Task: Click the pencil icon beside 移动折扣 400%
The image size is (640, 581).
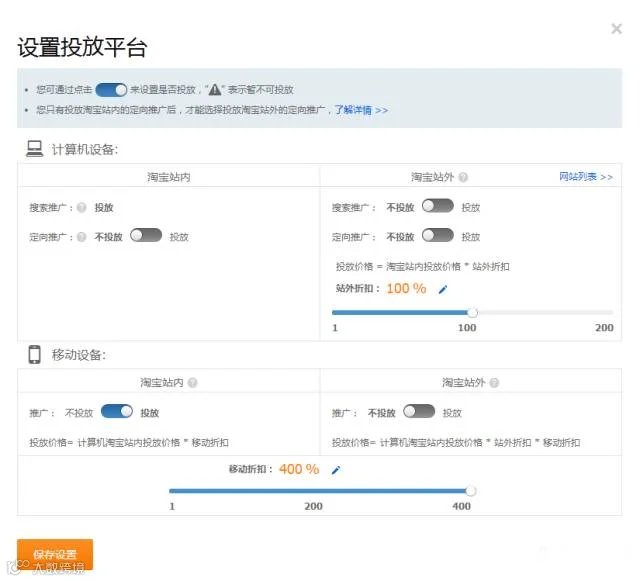Action: pos(336,470)
